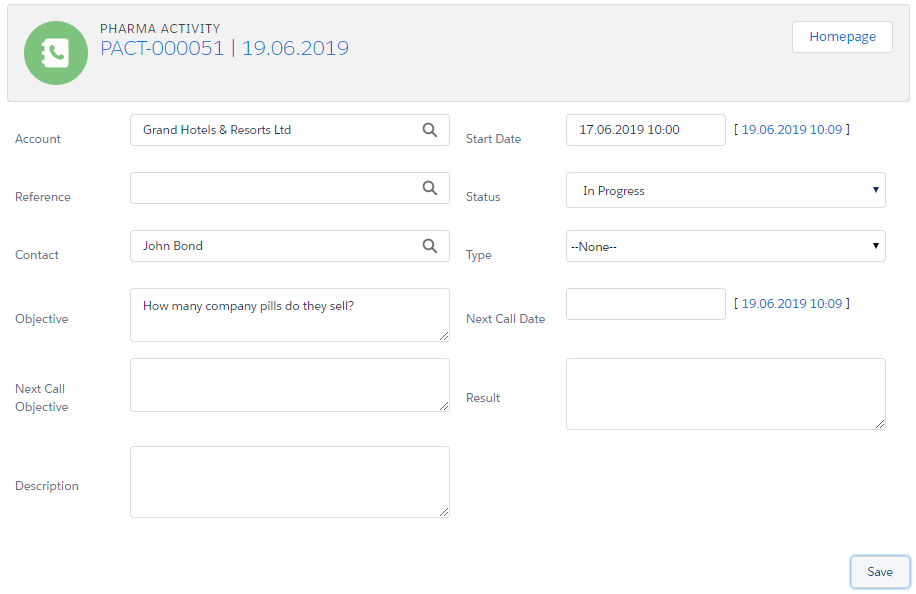Click in the Result text area

tap(725, 394)
